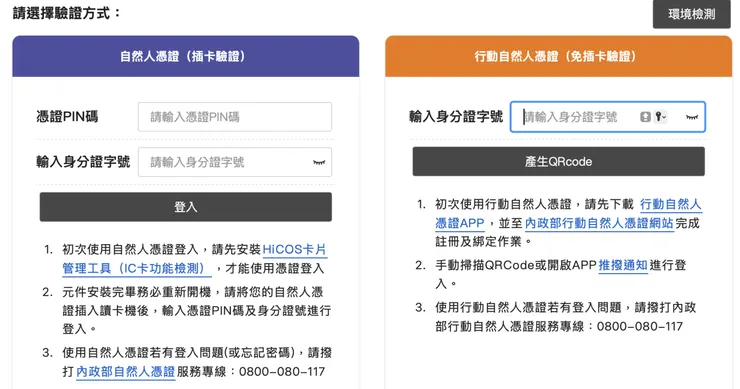Click the 環境檢測 button
Viewport: 740px width, 389px height.
[x=691, y=14]
